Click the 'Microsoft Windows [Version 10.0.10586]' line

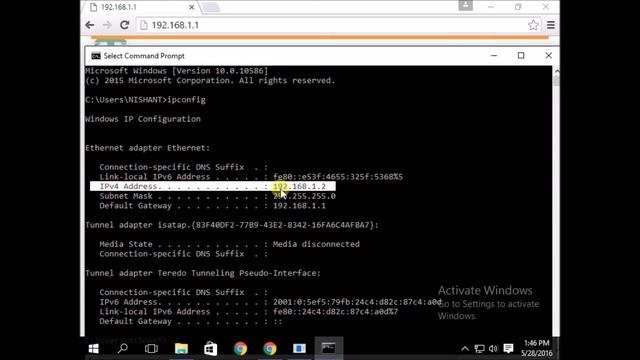click(x=177, y=71)
